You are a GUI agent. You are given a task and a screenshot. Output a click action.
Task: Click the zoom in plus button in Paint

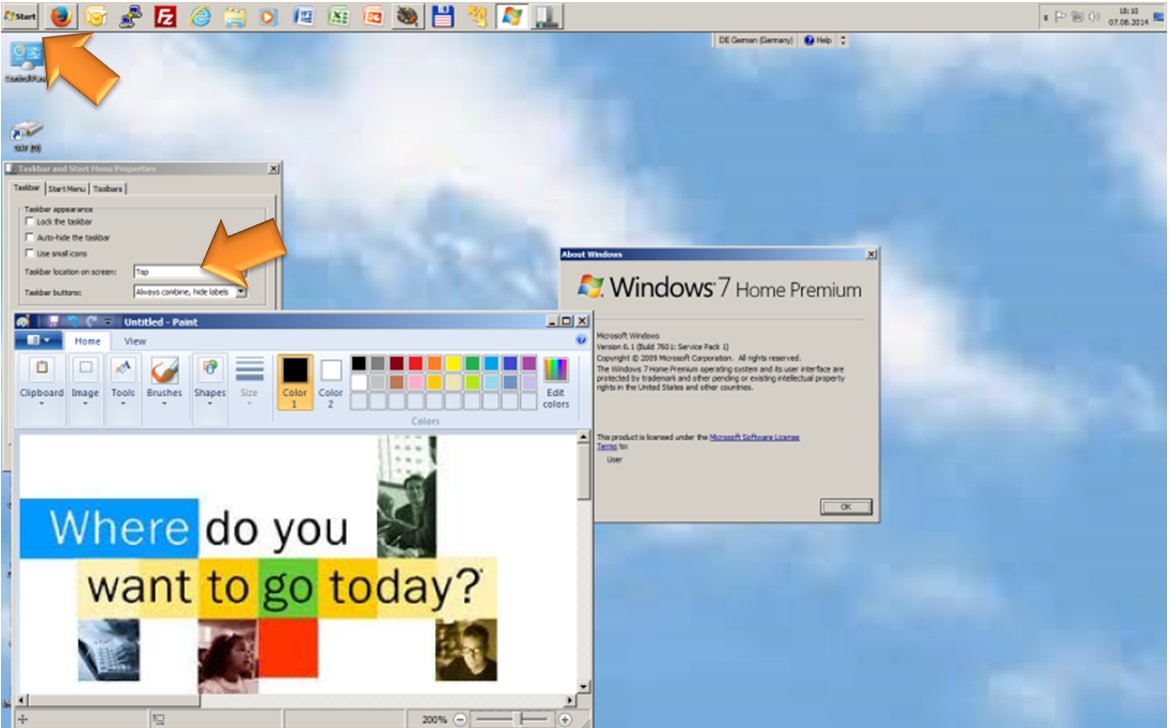(x=565, y=720)
